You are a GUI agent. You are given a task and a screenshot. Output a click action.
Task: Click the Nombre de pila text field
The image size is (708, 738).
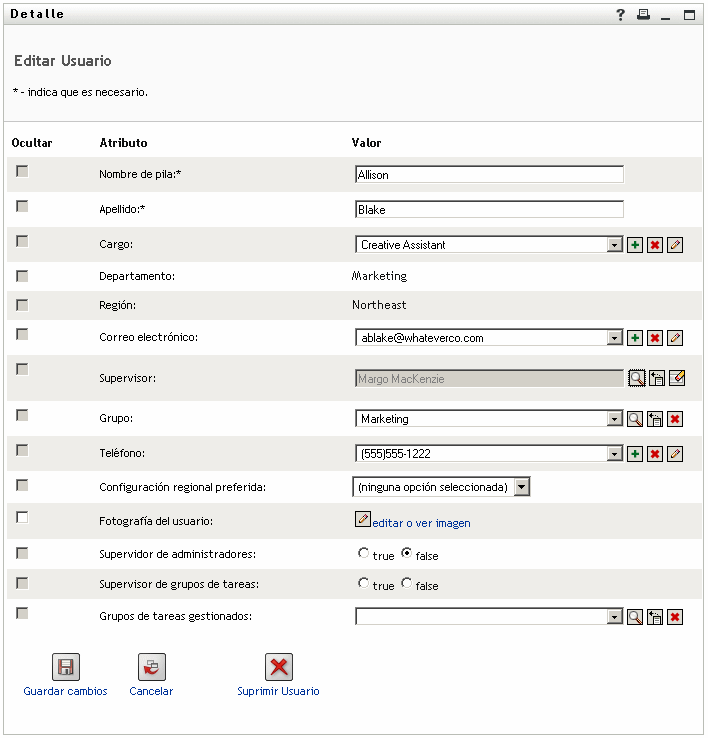489,175
